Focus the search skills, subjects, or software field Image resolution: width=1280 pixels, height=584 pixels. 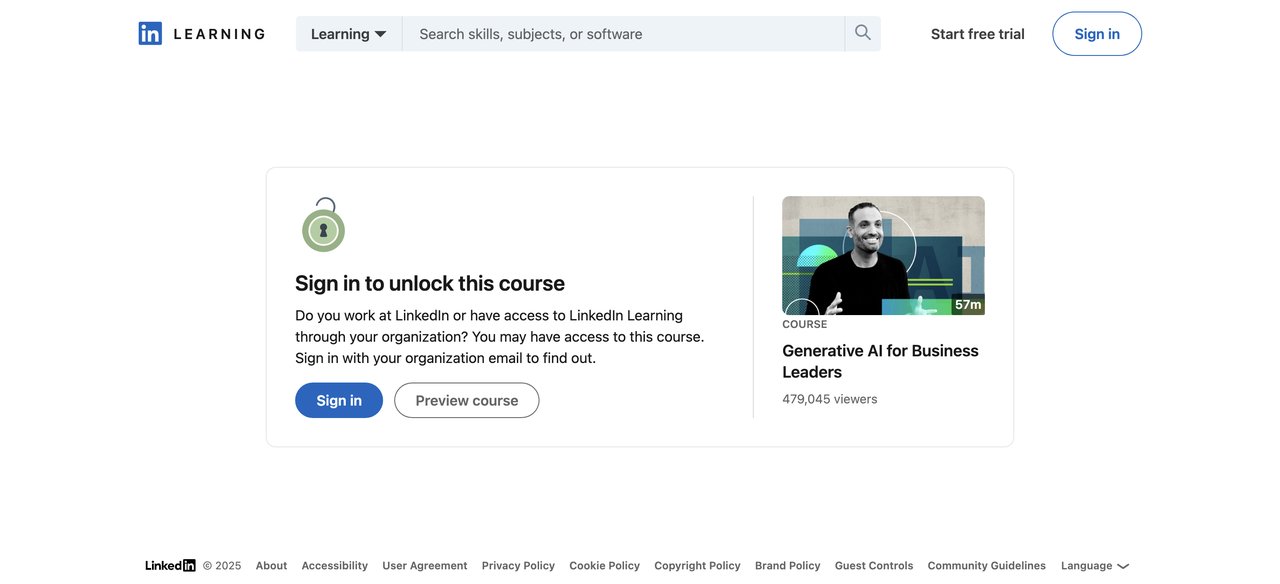click(x=623, y=34)
